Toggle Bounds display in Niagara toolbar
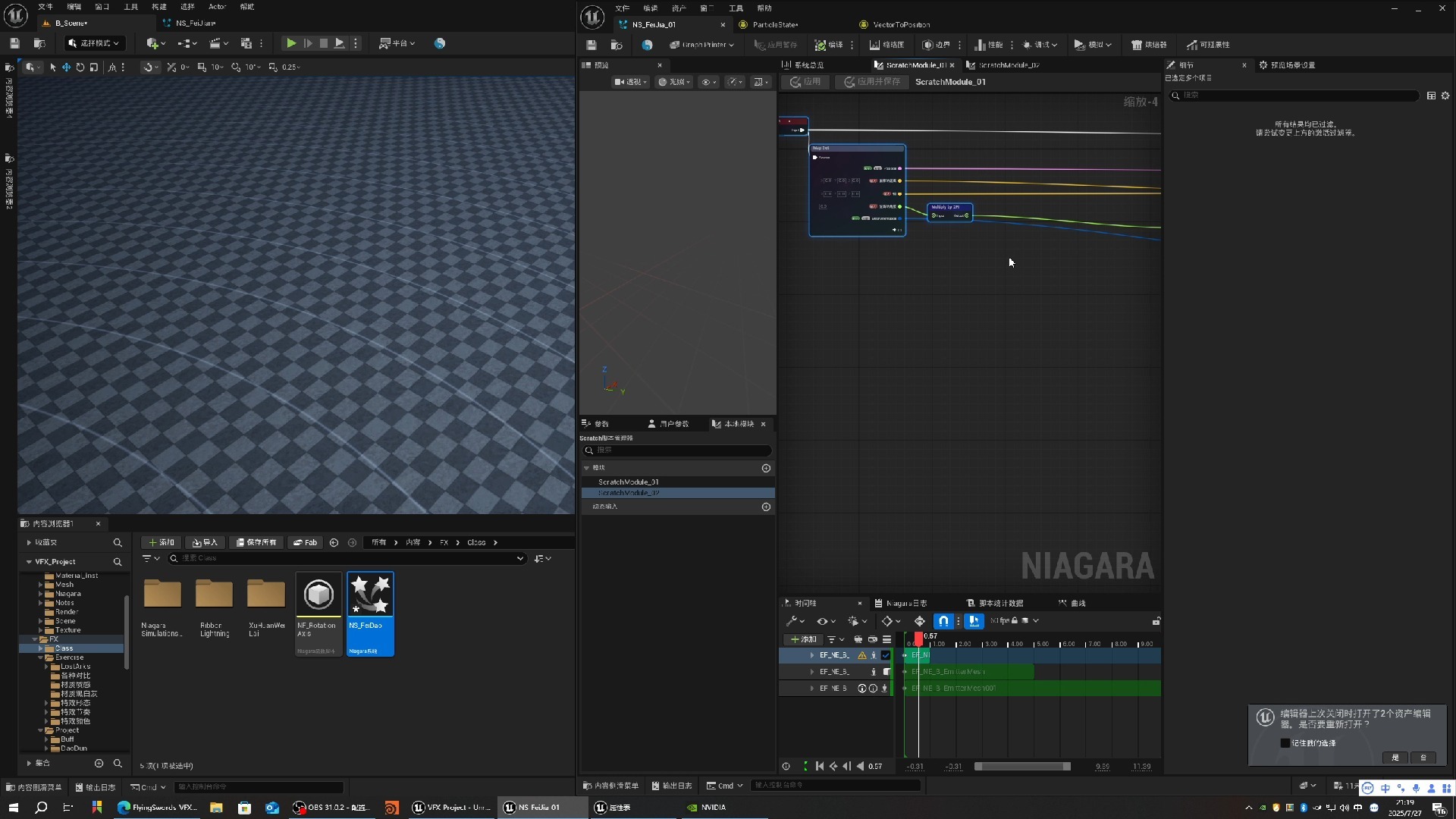 click(x=937, y=45)
